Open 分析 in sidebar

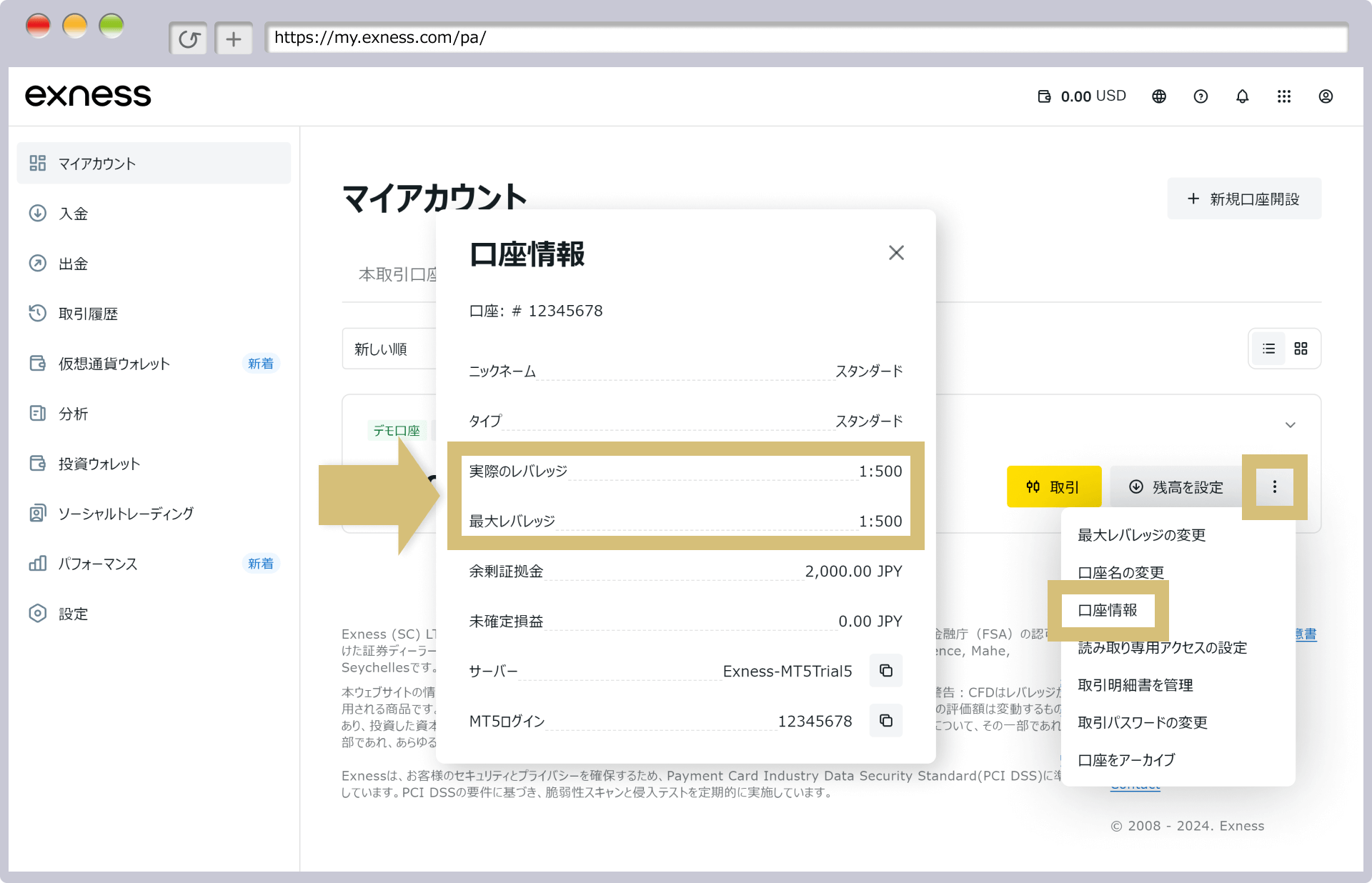tap(154, 414)
